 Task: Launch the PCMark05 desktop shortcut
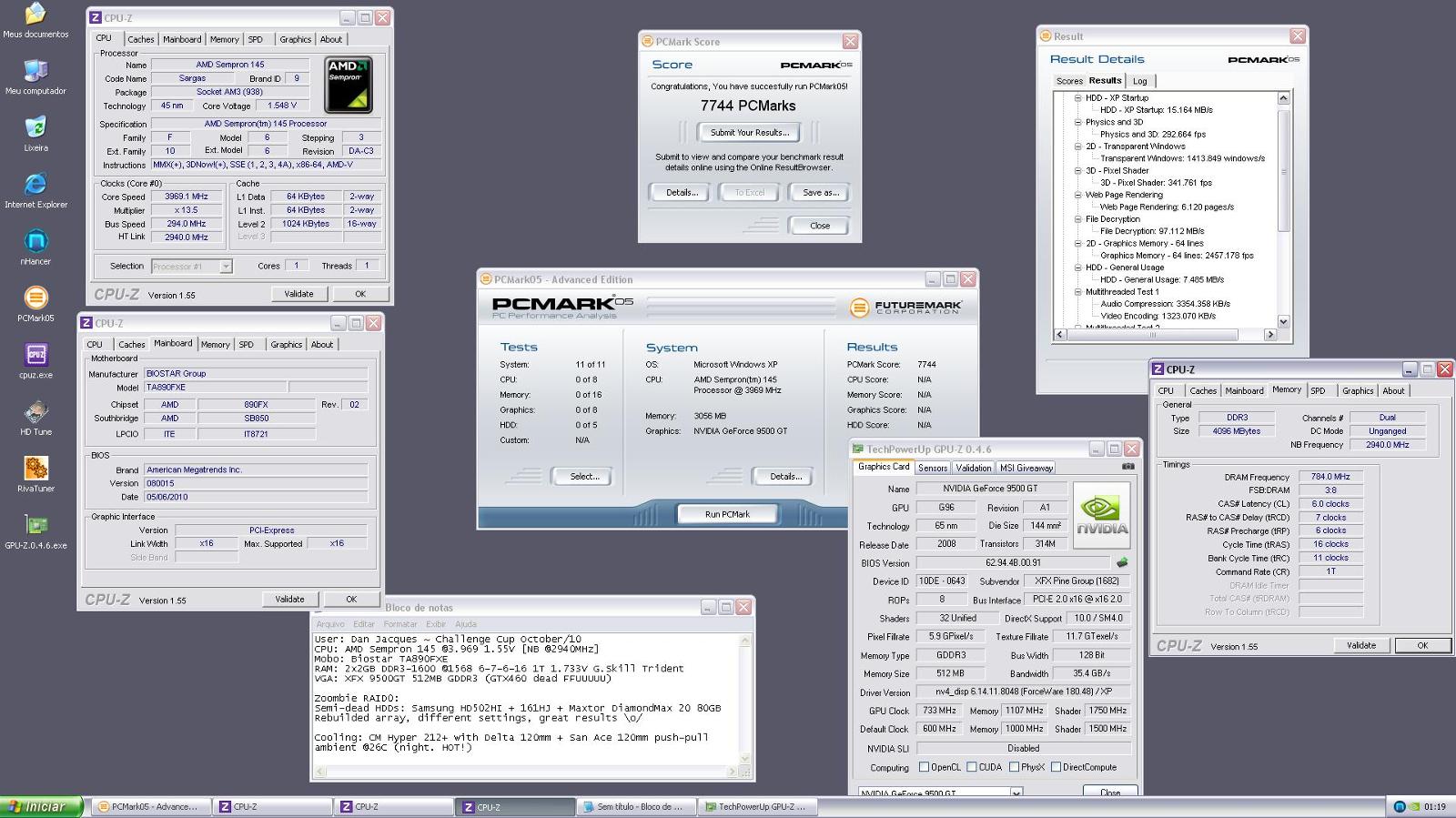35,305
